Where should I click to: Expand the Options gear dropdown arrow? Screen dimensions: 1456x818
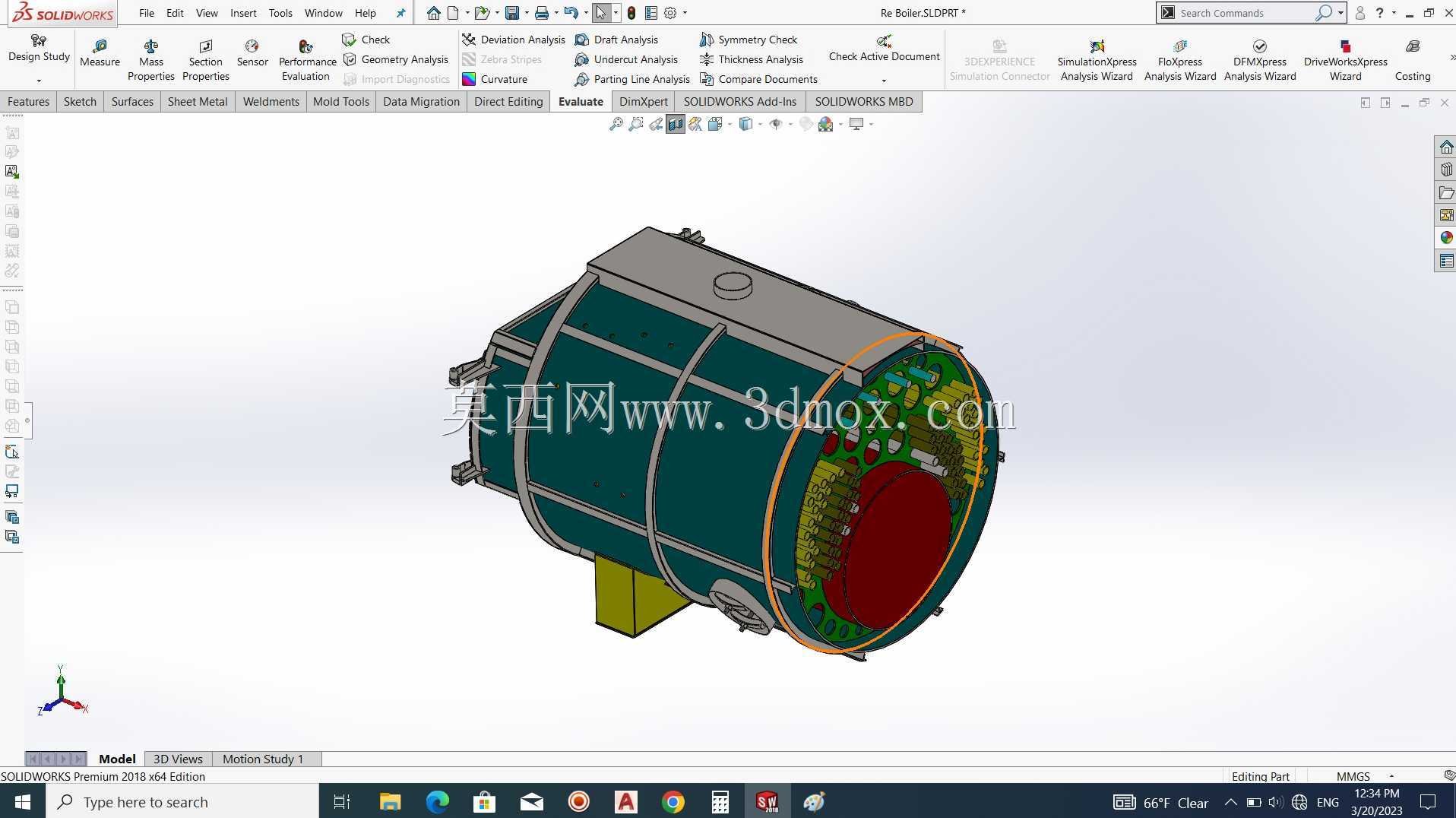point(685,13)
